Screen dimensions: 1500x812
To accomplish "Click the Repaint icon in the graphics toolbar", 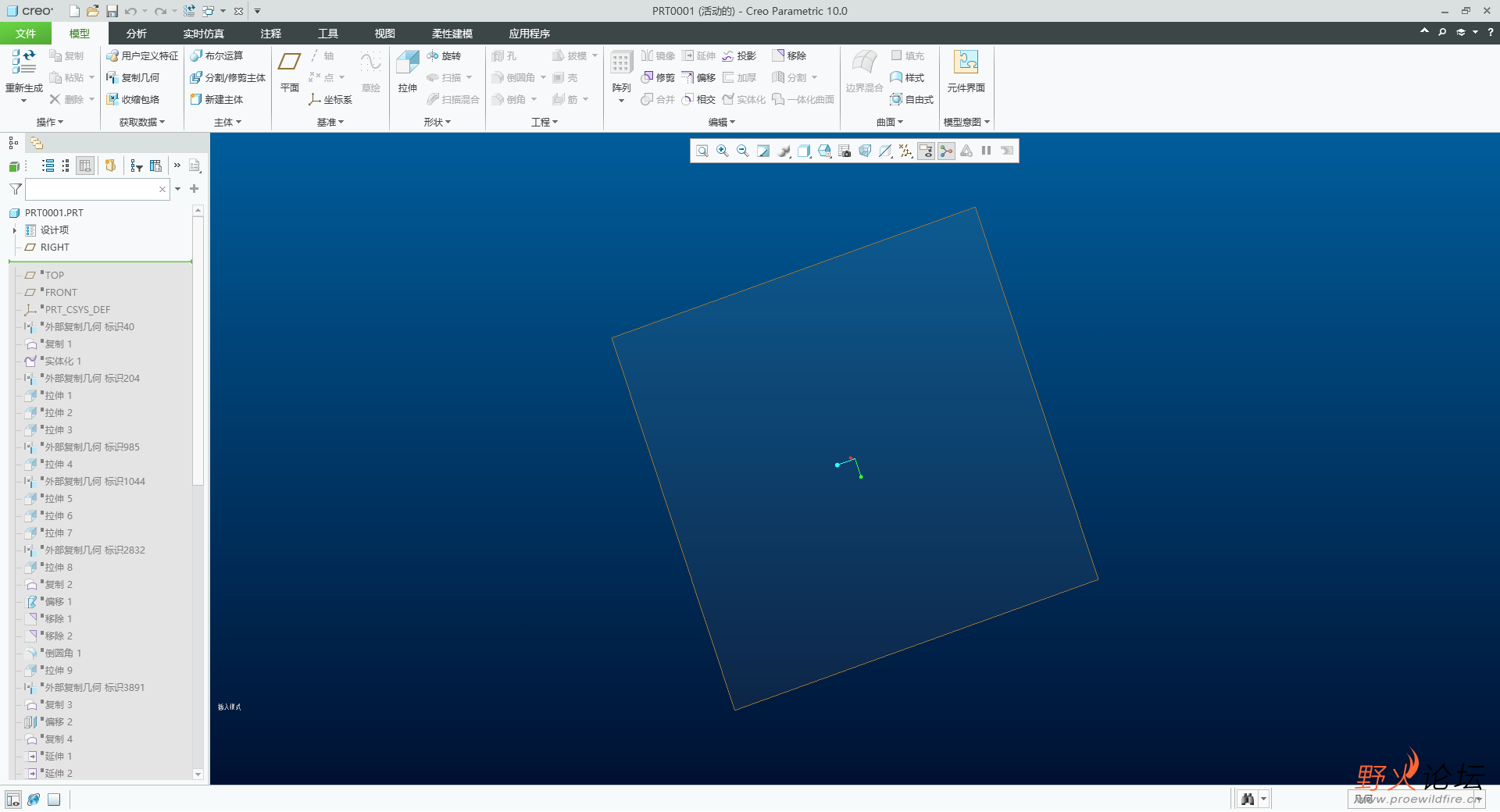I will tap(763, 151).
